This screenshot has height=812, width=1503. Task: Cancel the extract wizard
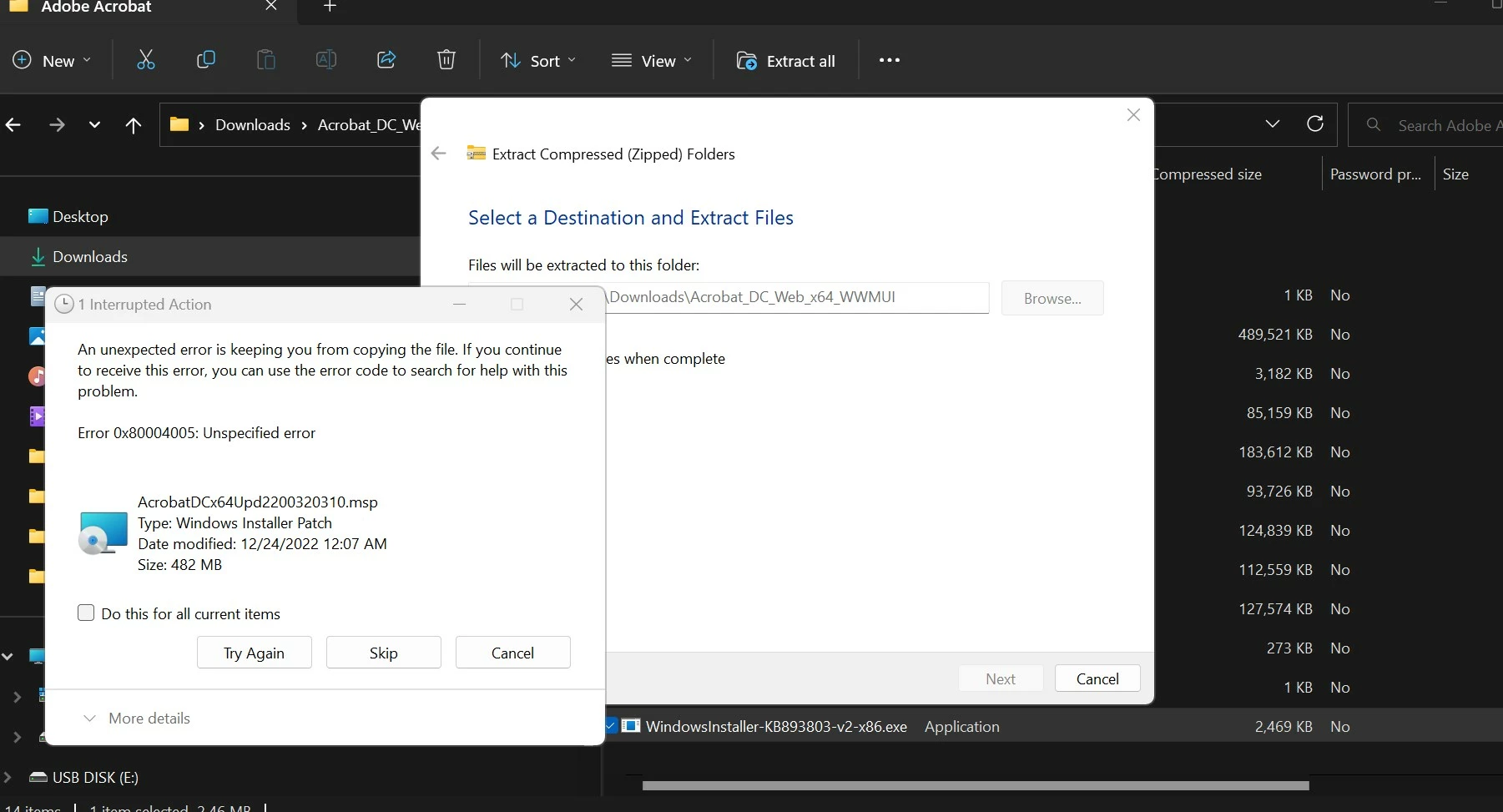click(x=1097, y=678)
